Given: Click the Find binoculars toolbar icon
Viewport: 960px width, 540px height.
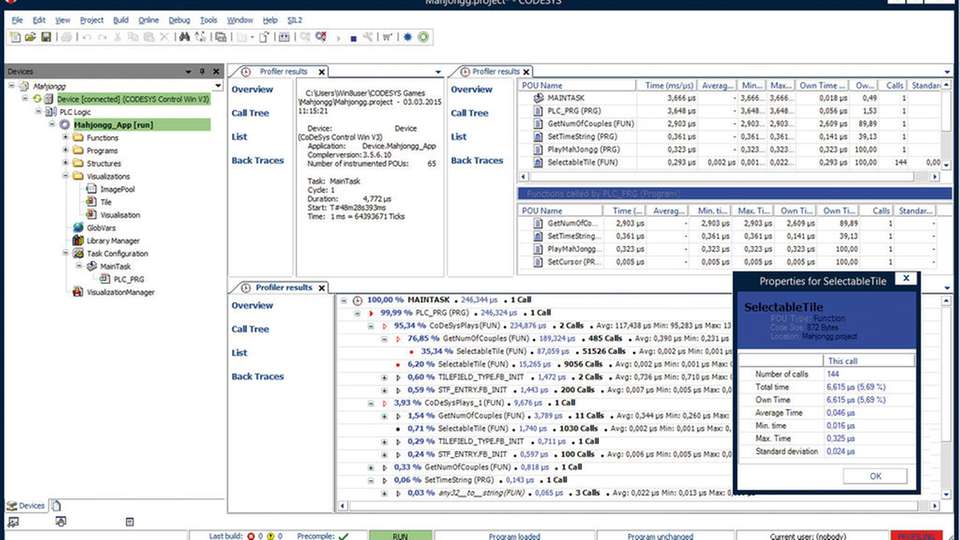Looking at the screenshot, I should pos(184,37).
